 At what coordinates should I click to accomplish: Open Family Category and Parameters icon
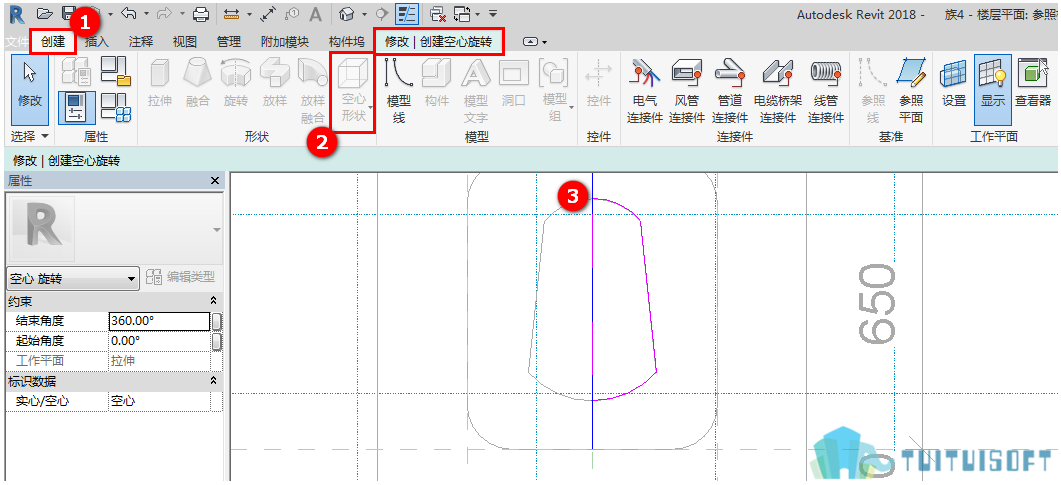pos(115,71)
